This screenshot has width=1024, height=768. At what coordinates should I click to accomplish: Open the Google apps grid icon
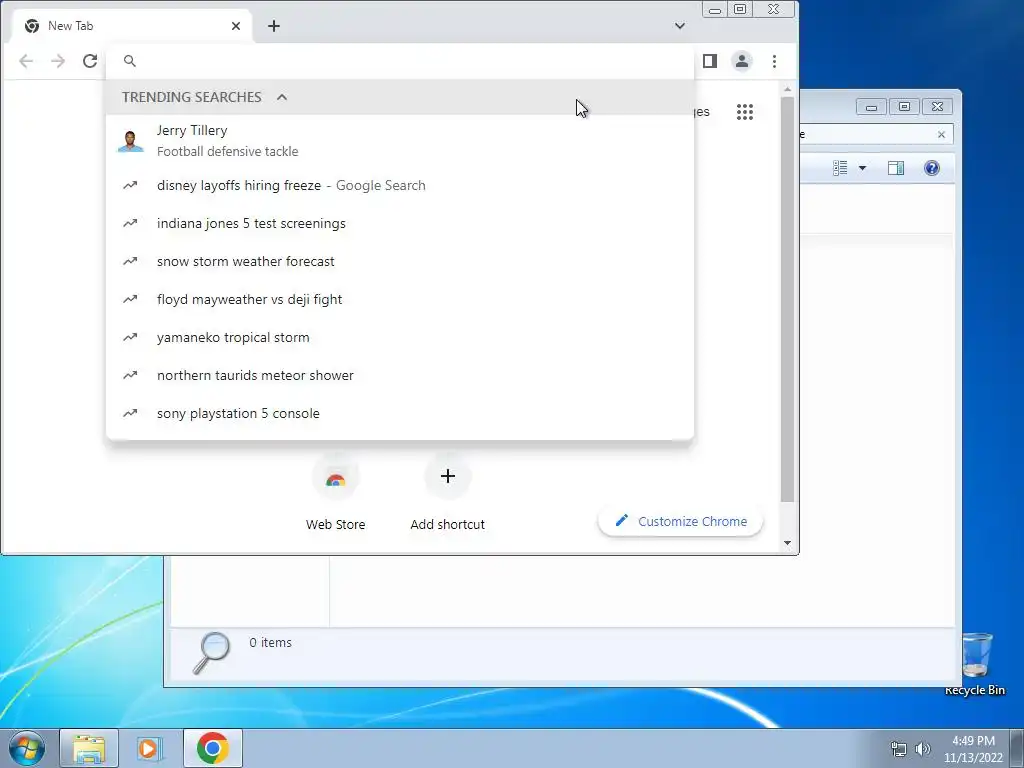744,112
